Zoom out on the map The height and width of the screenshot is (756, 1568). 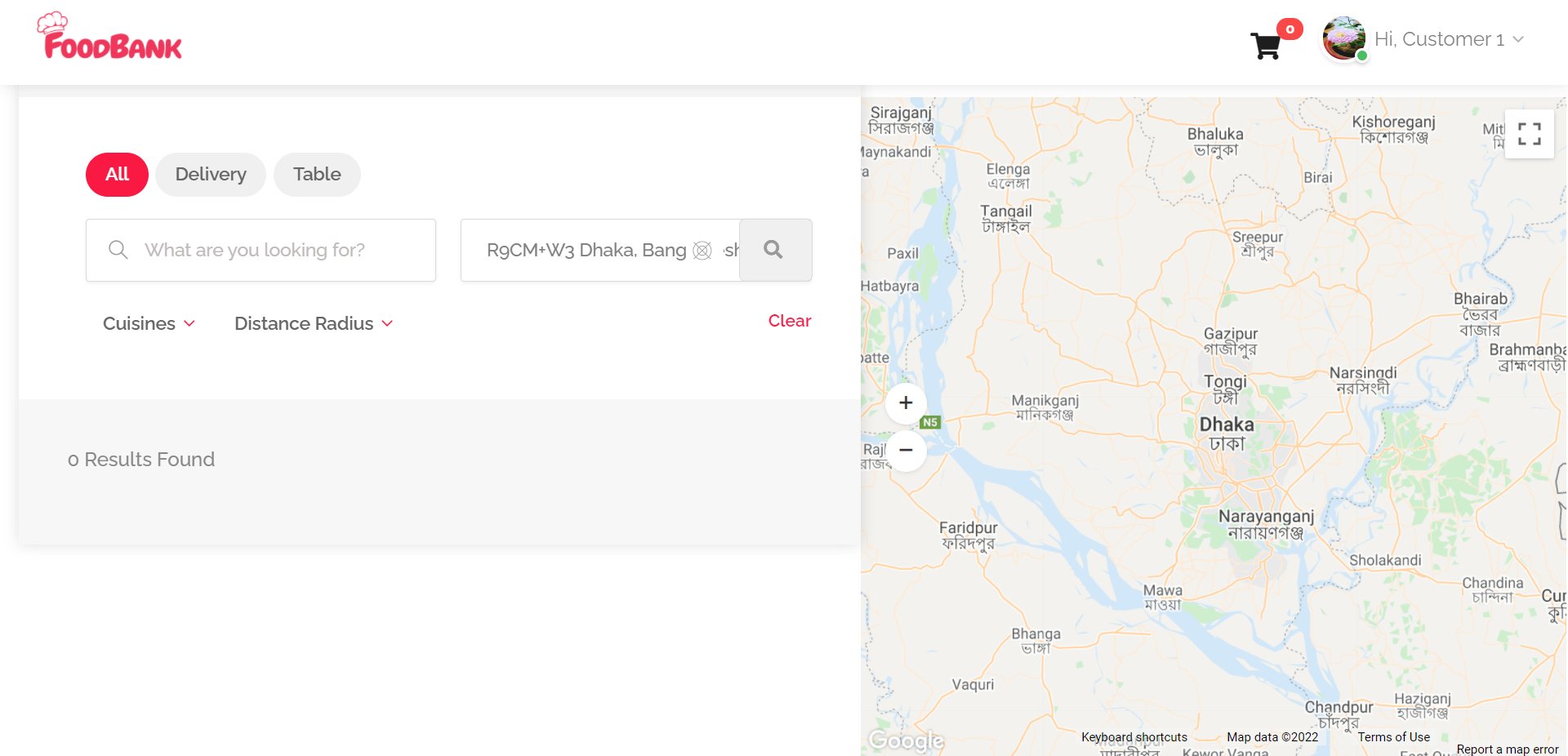tap(906, 450)
